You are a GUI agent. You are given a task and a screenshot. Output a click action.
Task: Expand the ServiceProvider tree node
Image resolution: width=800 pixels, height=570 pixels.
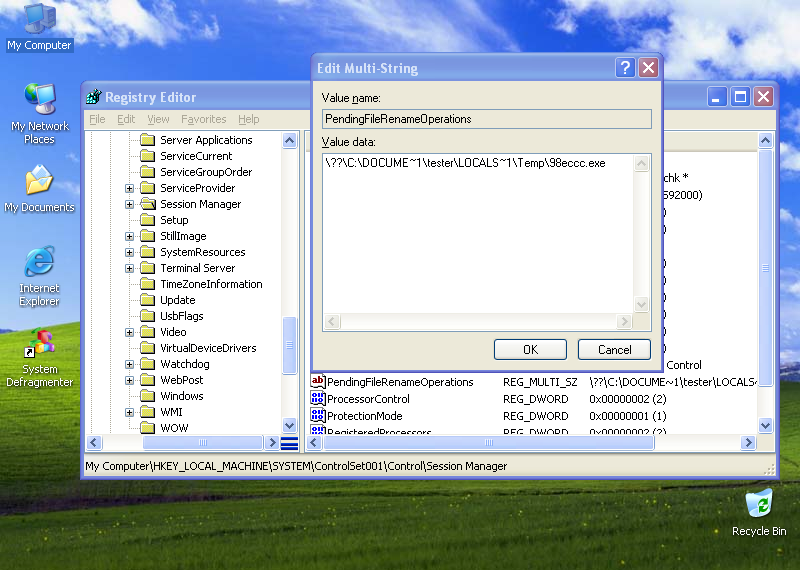pos(130,188)
